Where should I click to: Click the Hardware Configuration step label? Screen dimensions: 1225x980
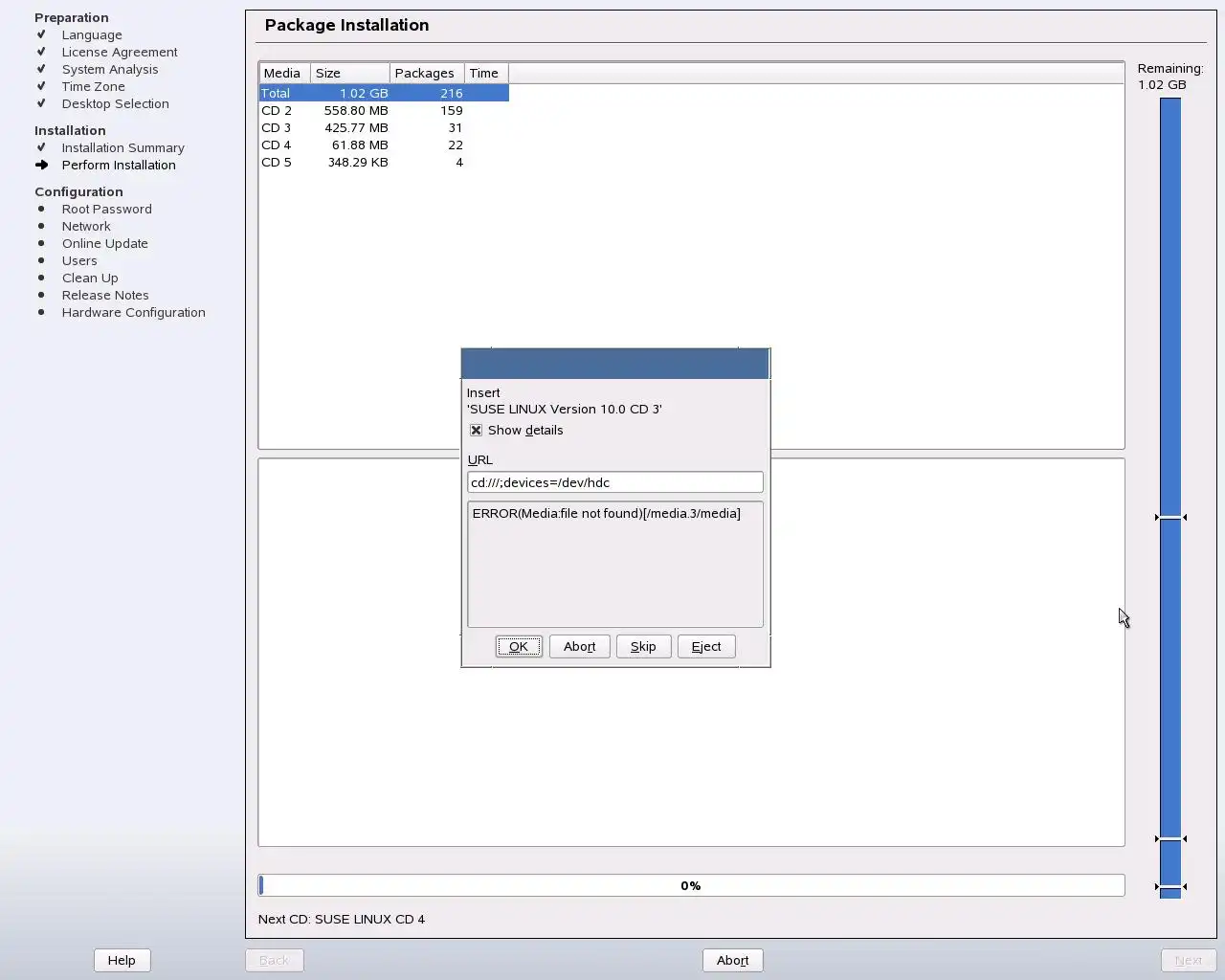click(134, 312)
